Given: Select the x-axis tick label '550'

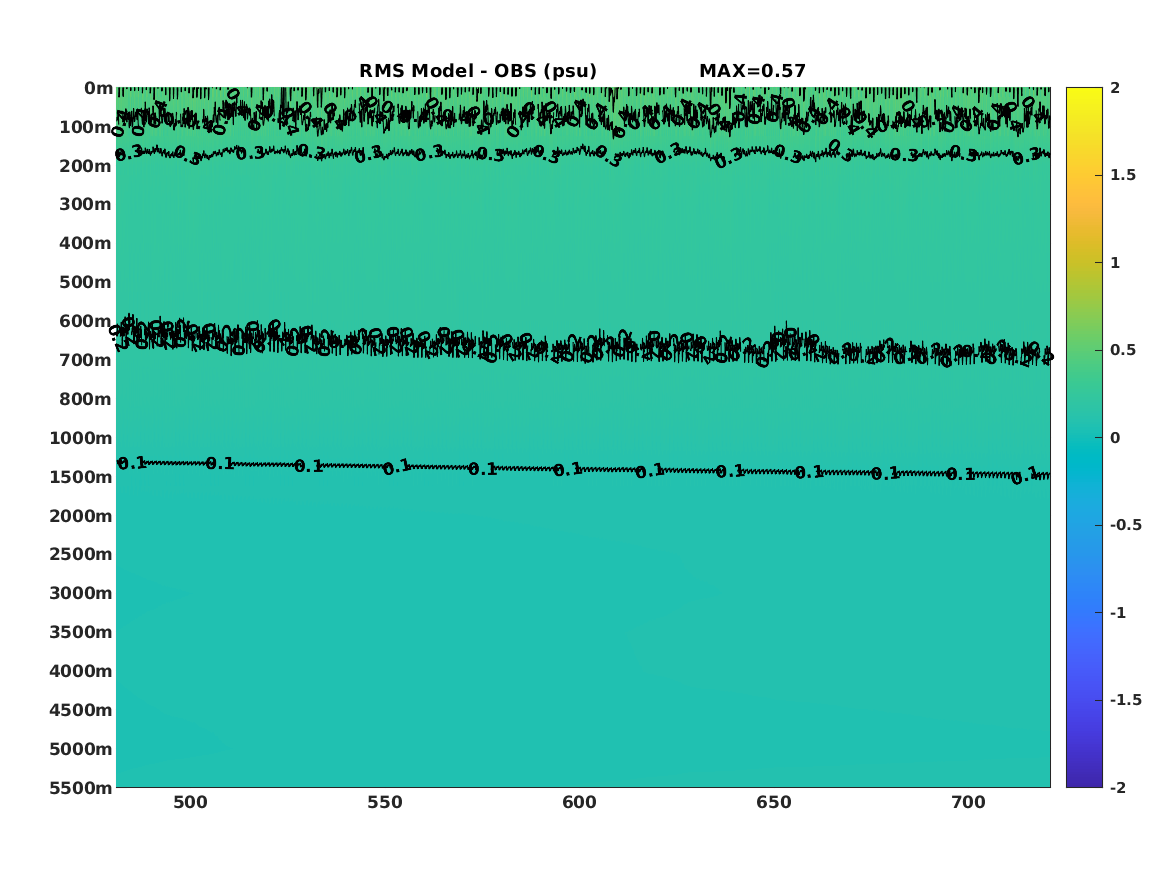Looking at the screenshot, I should [x=385, y=803].
